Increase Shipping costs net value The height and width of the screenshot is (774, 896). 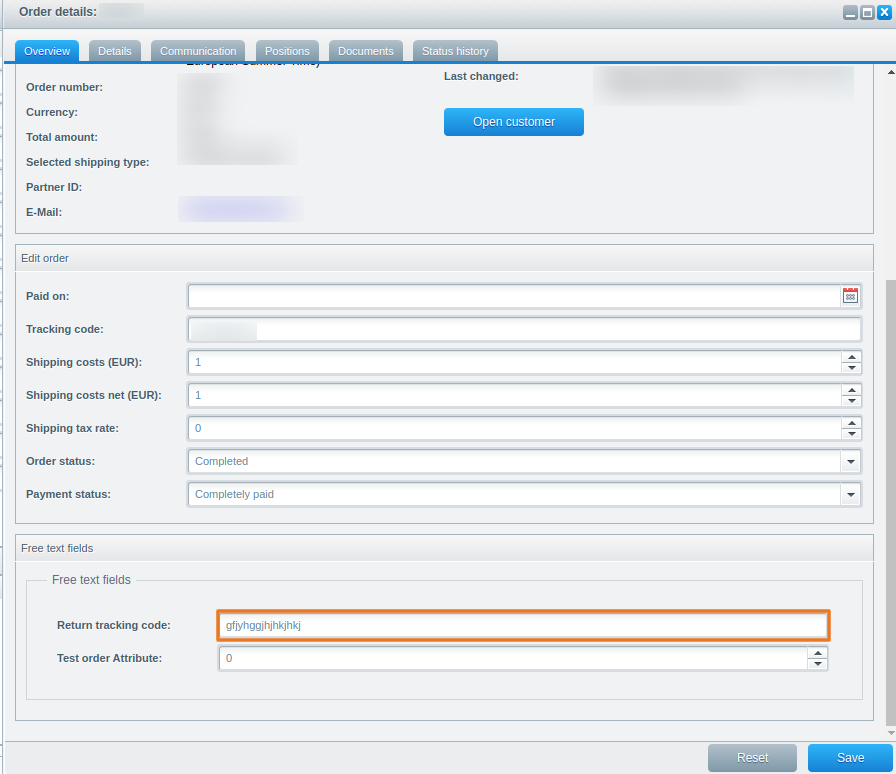(x=851, y=389)
